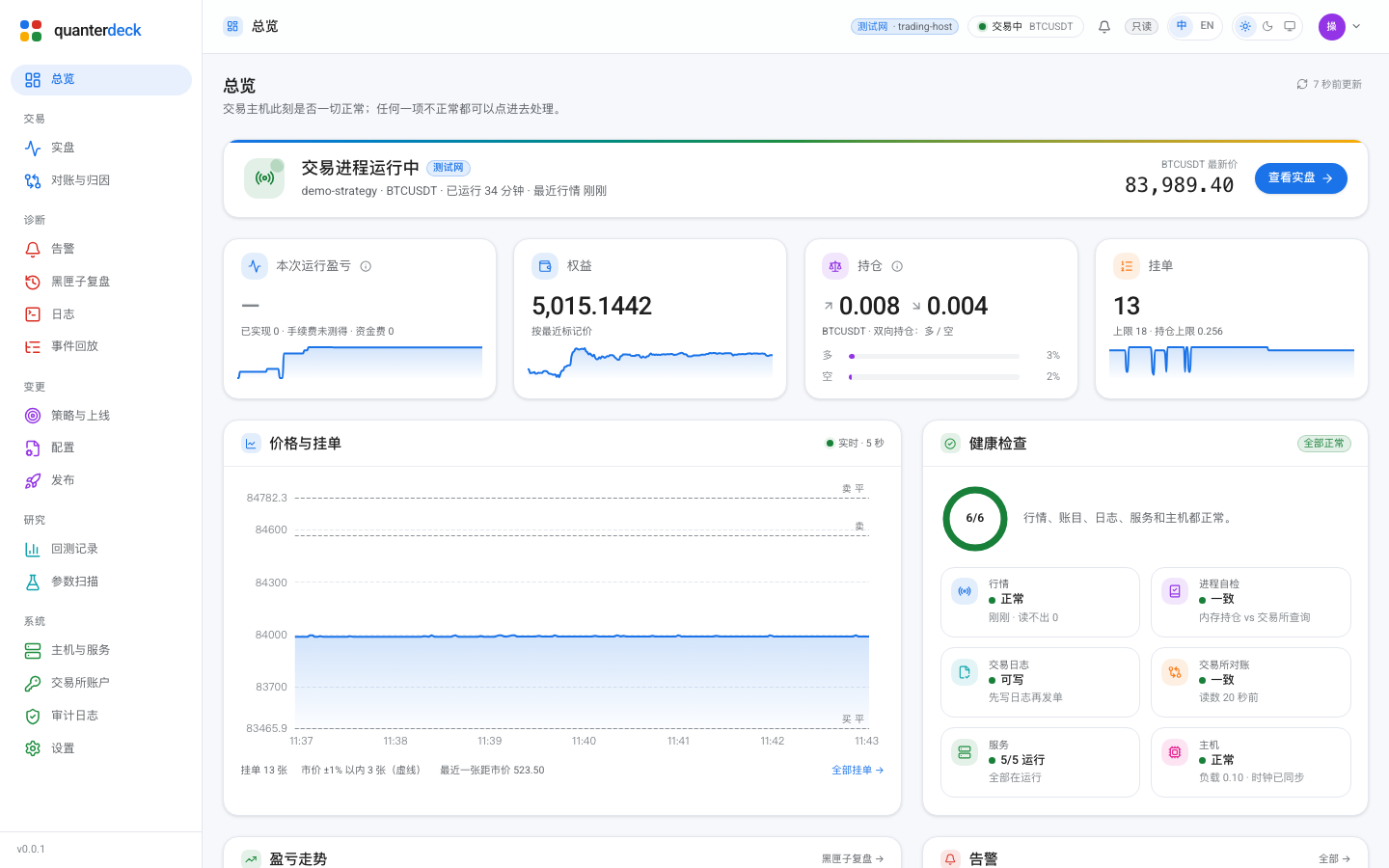
Task: Click the 进程自检 health check icon
Action: (1175, 591)
